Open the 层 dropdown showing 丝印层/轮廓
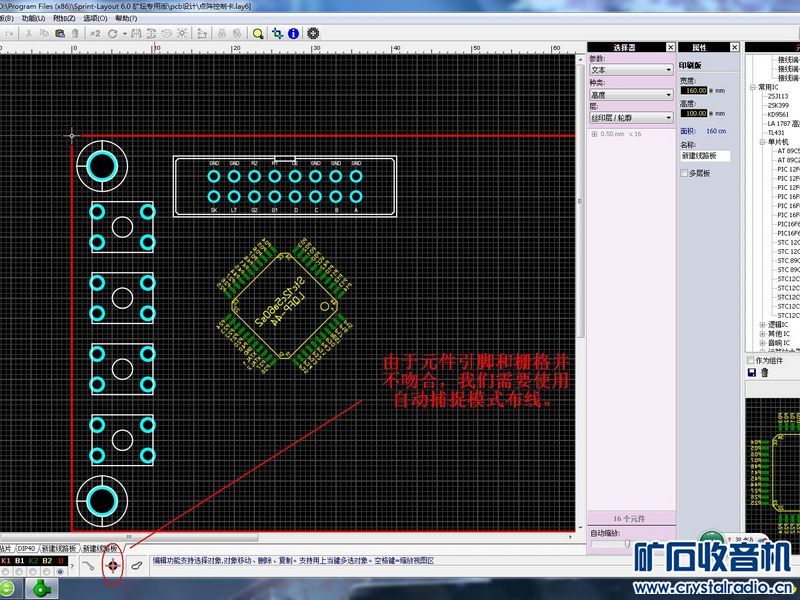The image size is (800, 600). pyautogui.click(x=631, y=118)
